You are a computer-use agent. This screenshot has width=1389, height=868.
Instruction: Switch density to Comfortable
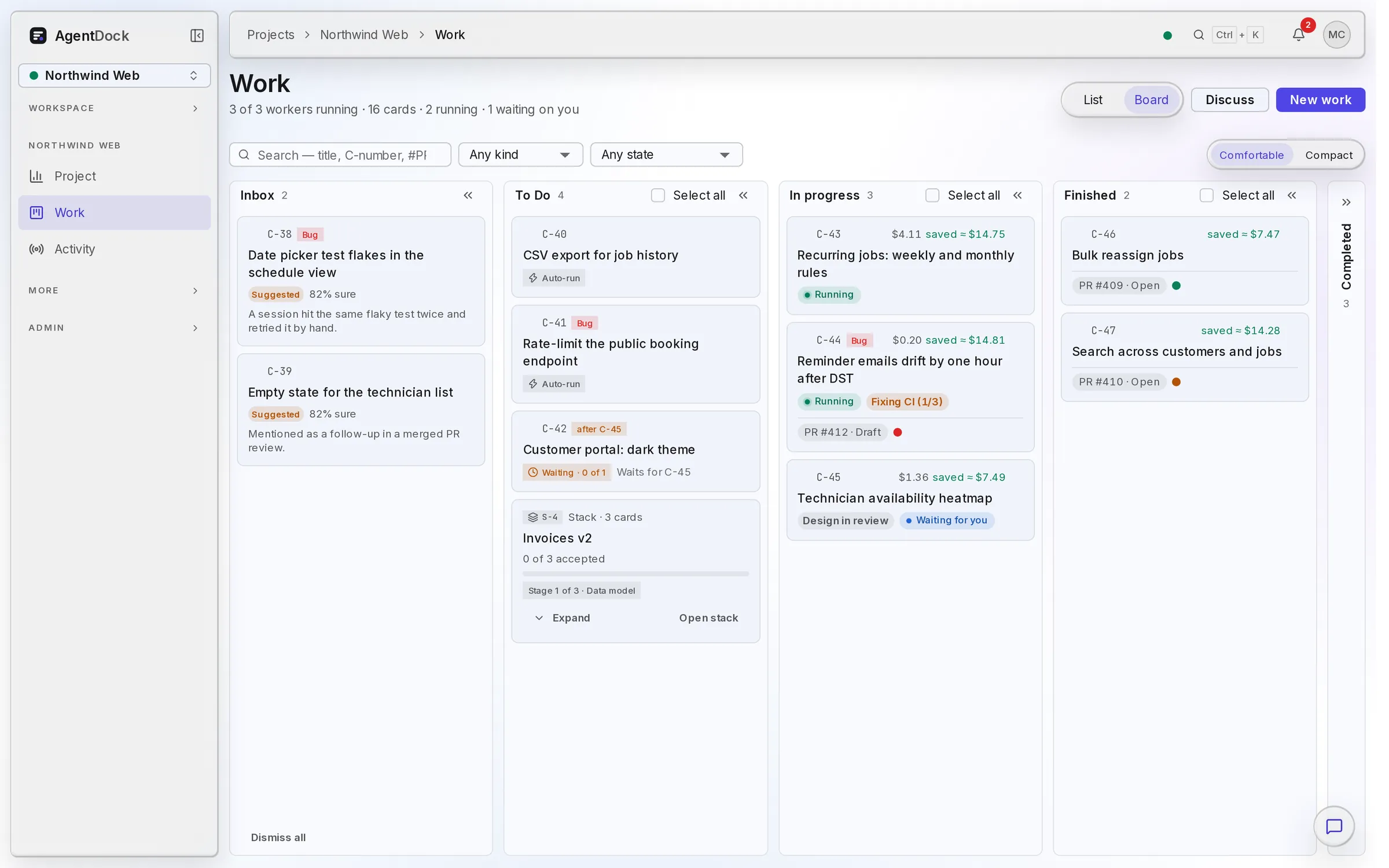1251,155
